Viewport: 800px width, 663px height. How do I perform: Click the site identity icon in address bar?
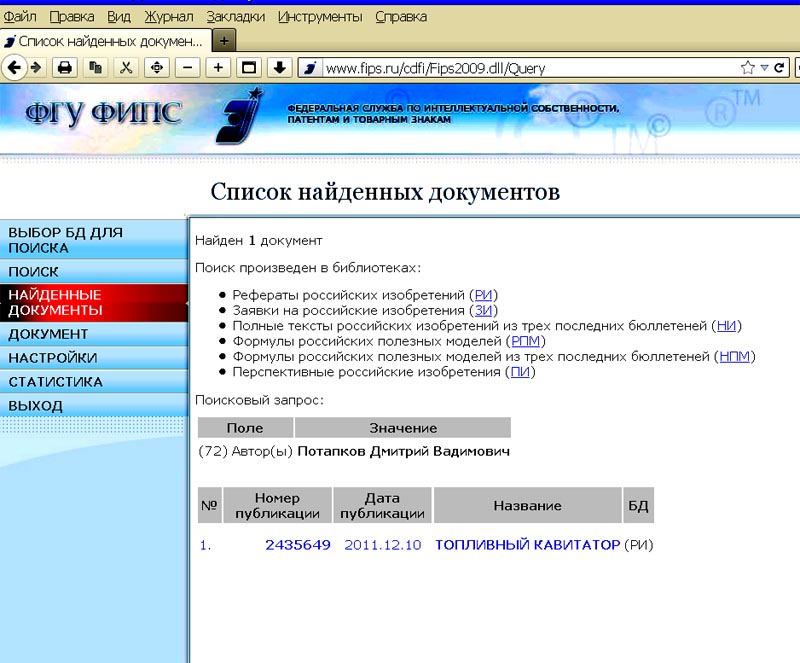click(x=310, y=68)
